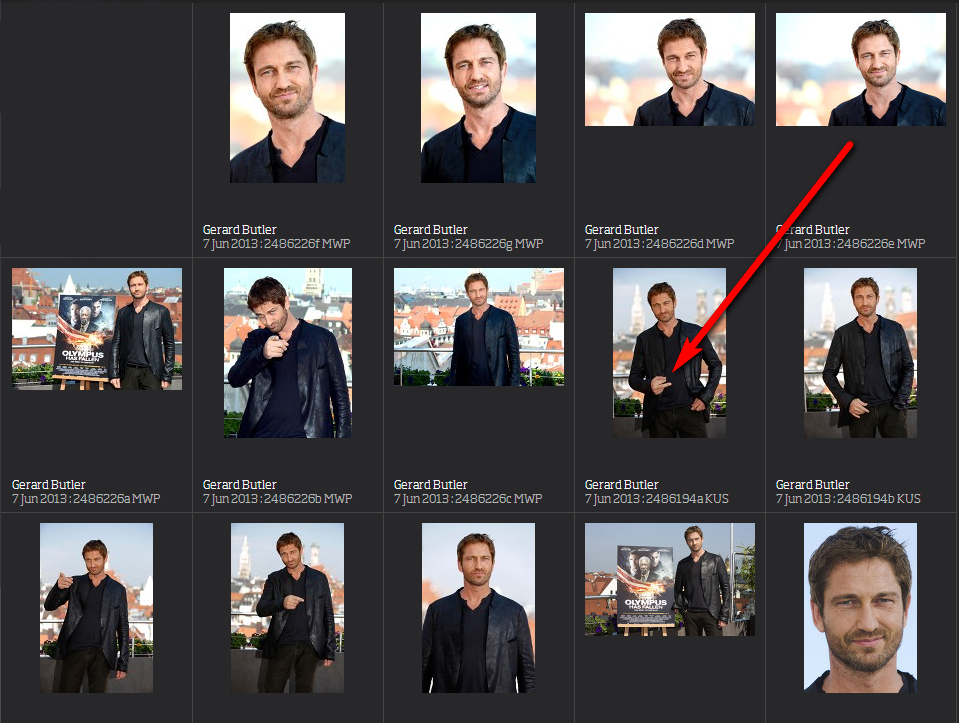The image size is (959, 723).
Task: Click the caption text 7 Jun 2013 : 2486226b MWP
Action: pyautogui.click(x=277, y=499)
